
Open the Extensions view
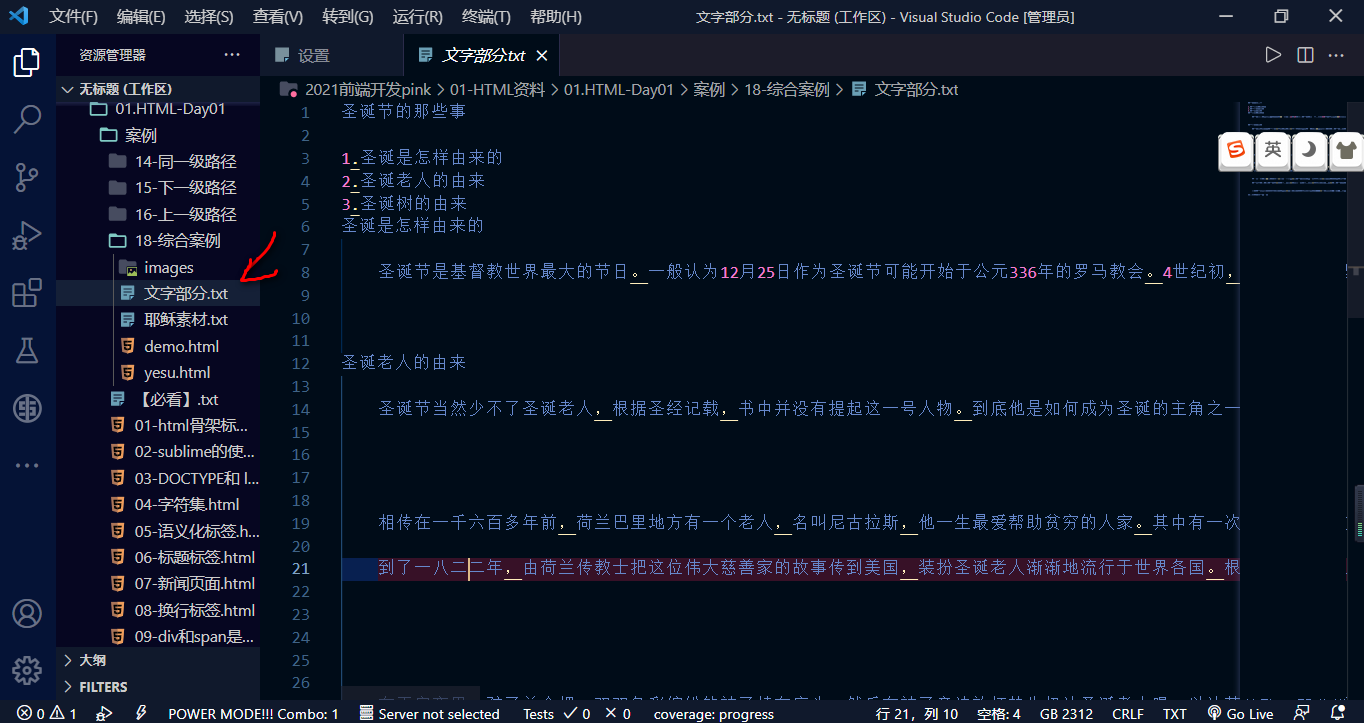[26, 292]
